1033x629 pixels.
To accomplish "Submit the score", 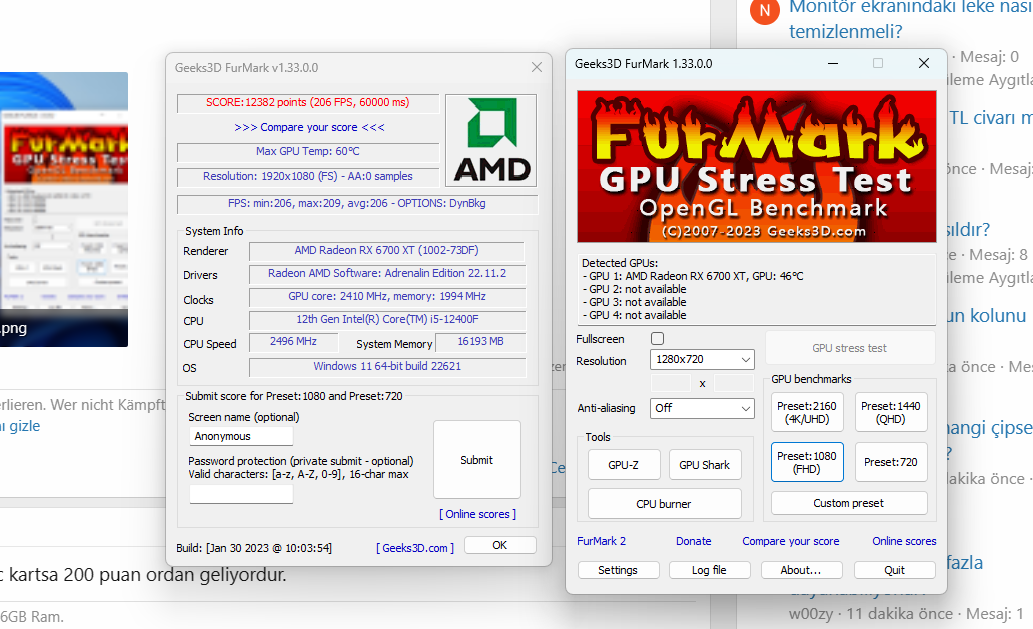I will point(476,460).
